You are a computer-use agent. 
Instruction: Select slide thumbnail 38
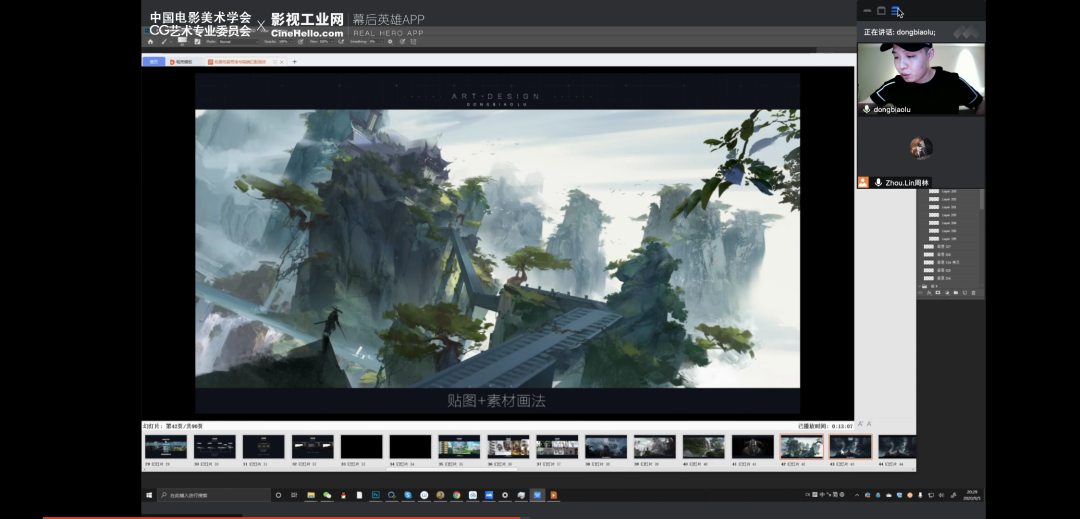(x=606, y=447)
